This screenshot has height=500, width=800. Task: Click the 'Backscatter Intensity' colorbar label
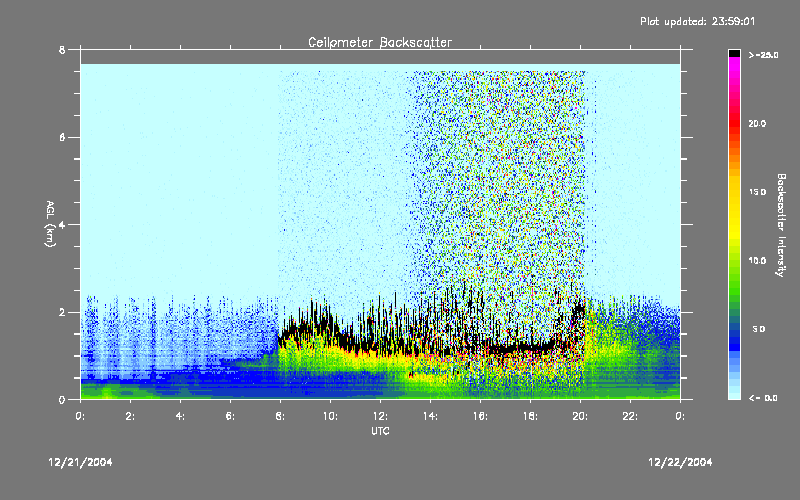click(781, 225)
